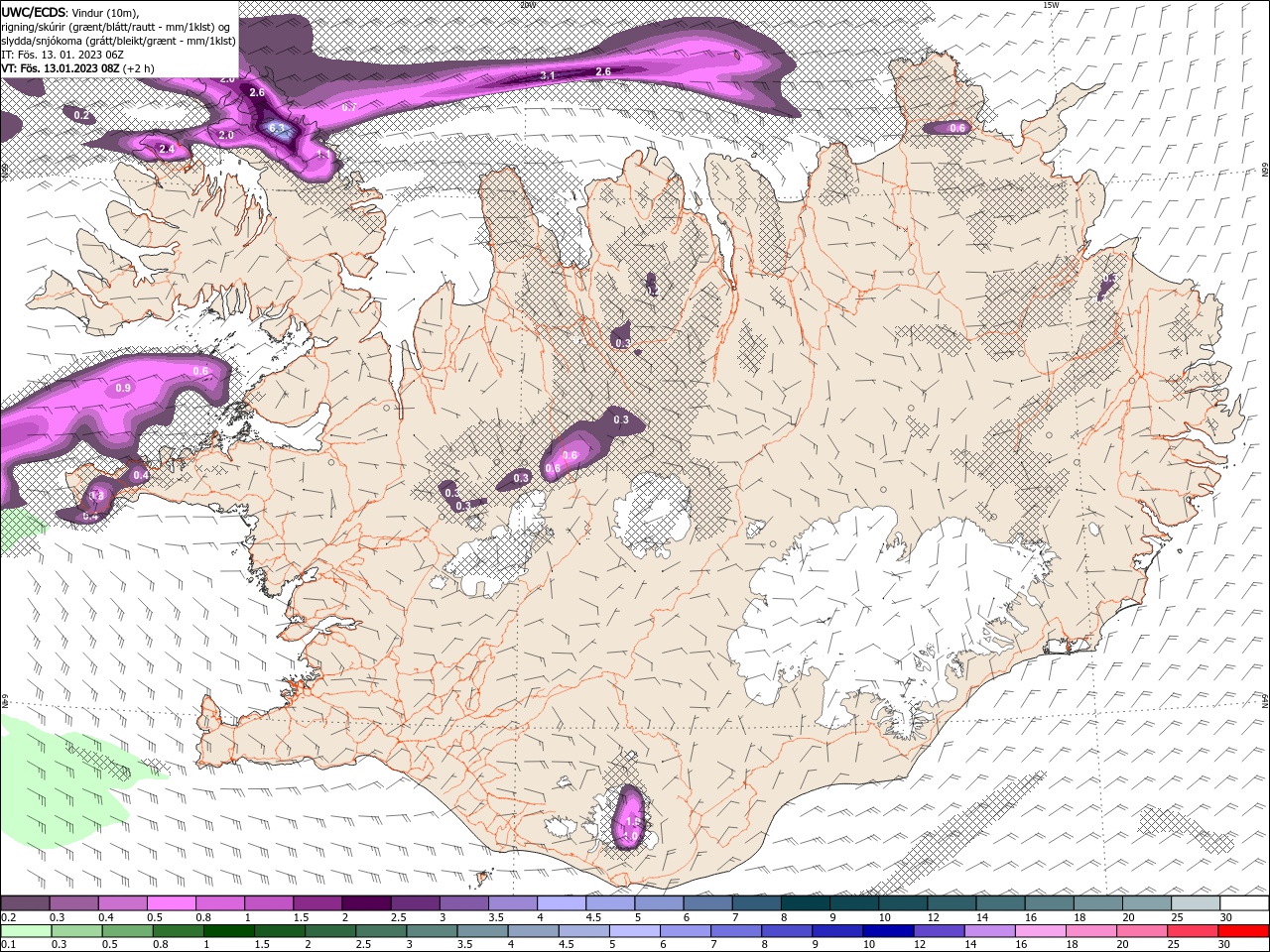The width and height of the screenshot is (1270, 952).
Task: Click the darkest green swatch labeled 1 in lower legend
Action: coord(228,931)
